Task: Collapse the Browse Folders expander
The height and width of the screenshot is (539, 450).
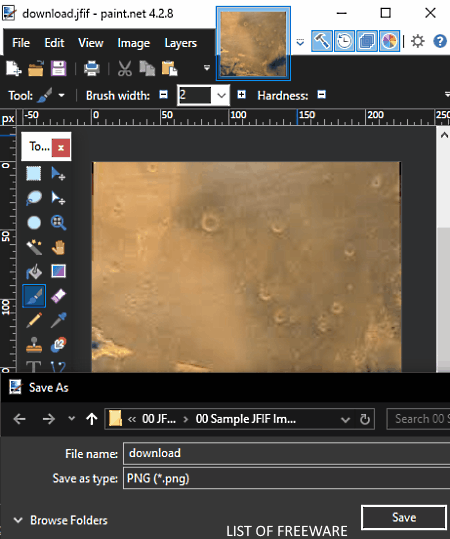Action: [61, 520]
